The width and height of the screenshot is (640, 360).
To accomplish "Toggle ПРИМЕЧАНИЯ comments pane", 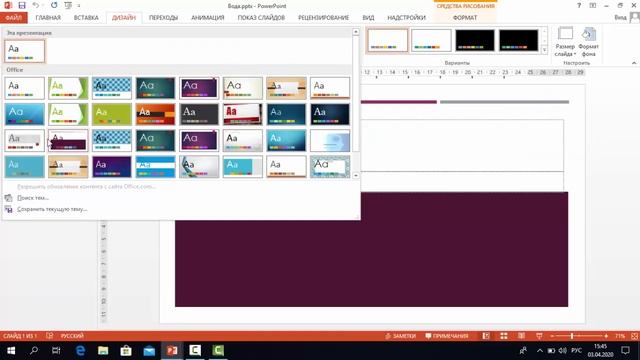I will tap(447, 336).
